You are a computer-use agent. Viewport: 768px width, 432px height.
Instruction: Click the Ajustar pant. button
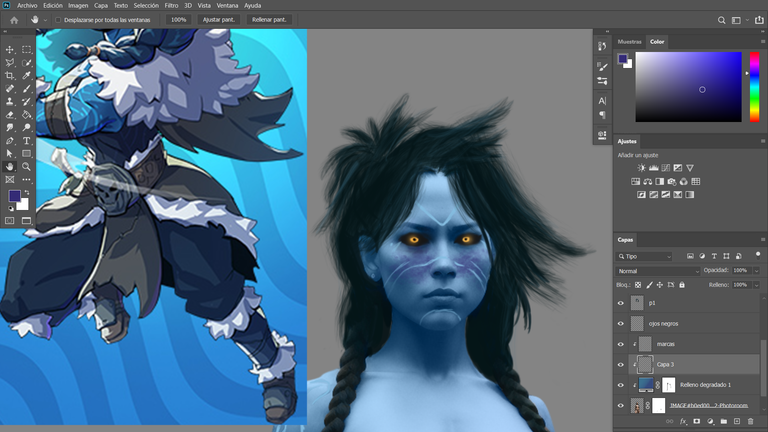coord(218,20)
